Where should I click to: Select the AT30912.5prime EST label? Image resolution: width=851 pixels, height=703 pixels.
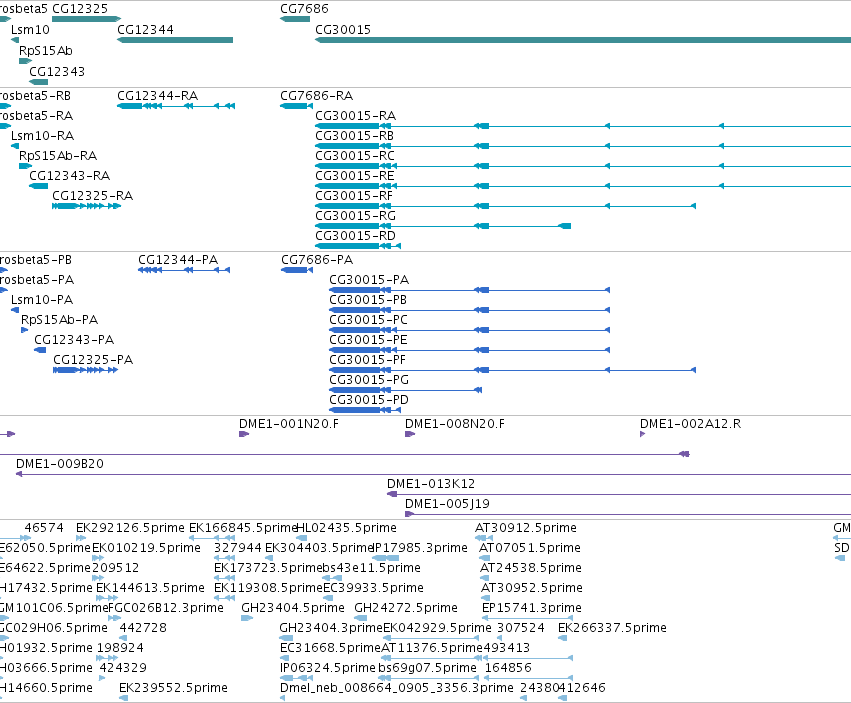[526, 528]
